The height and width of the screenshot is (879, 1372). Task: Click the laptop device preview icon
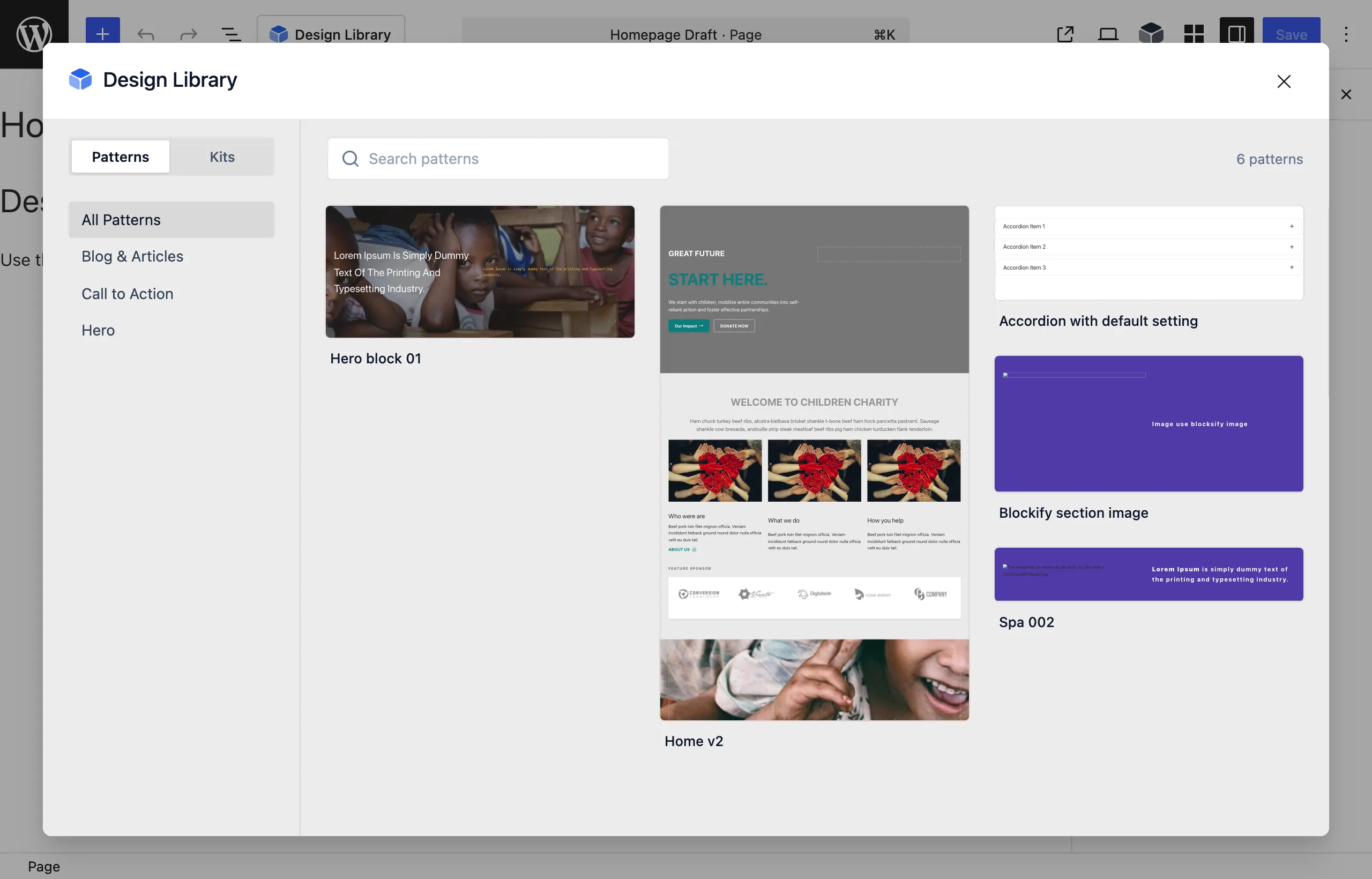pyautogui.click(x=1108, y=34)
